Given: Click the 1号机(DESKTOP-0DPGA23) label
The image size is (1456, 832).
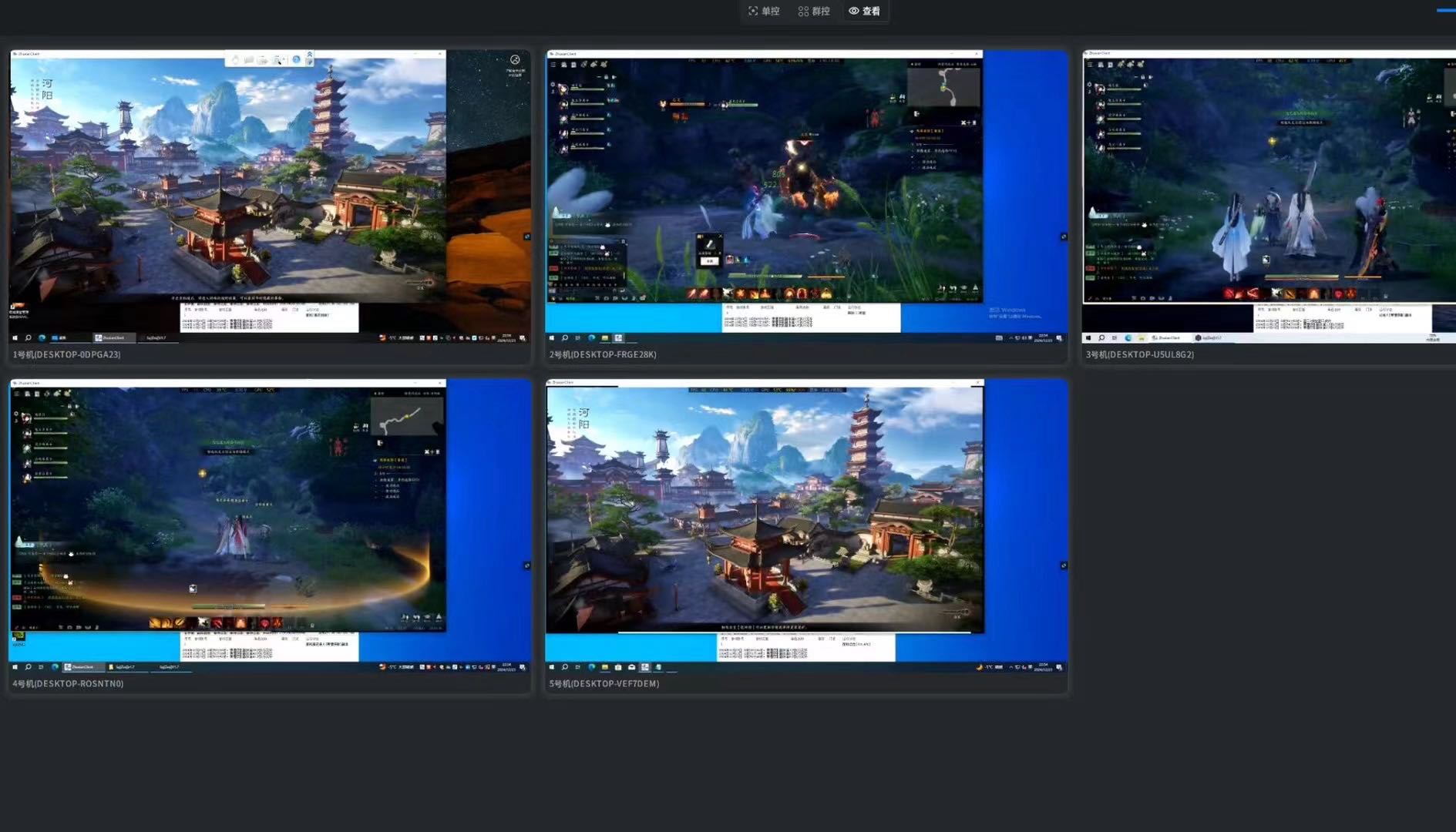Looking at the screenshot, I should 67,354.
